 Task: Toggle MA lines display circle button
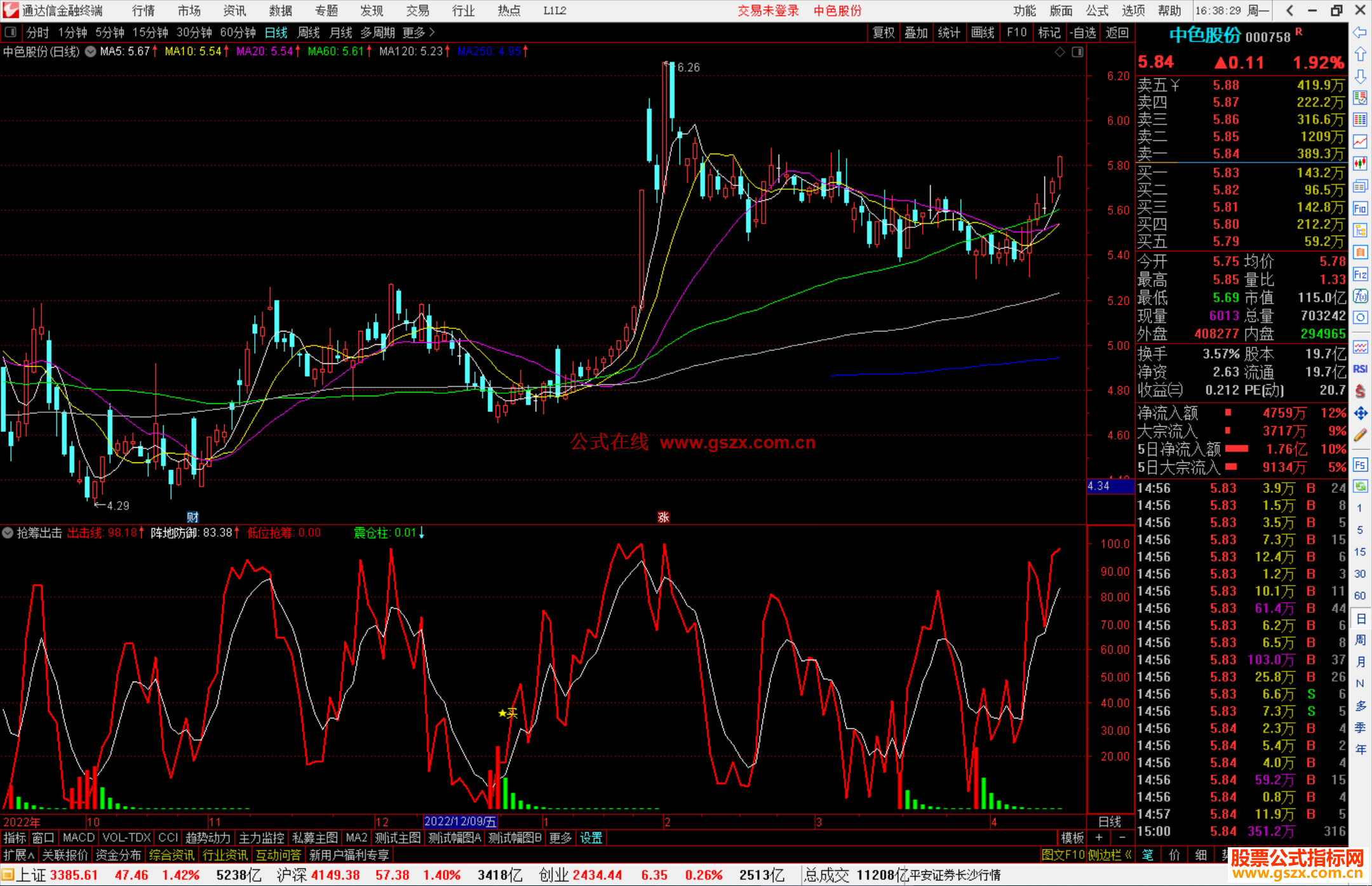(x=90, y=51)
